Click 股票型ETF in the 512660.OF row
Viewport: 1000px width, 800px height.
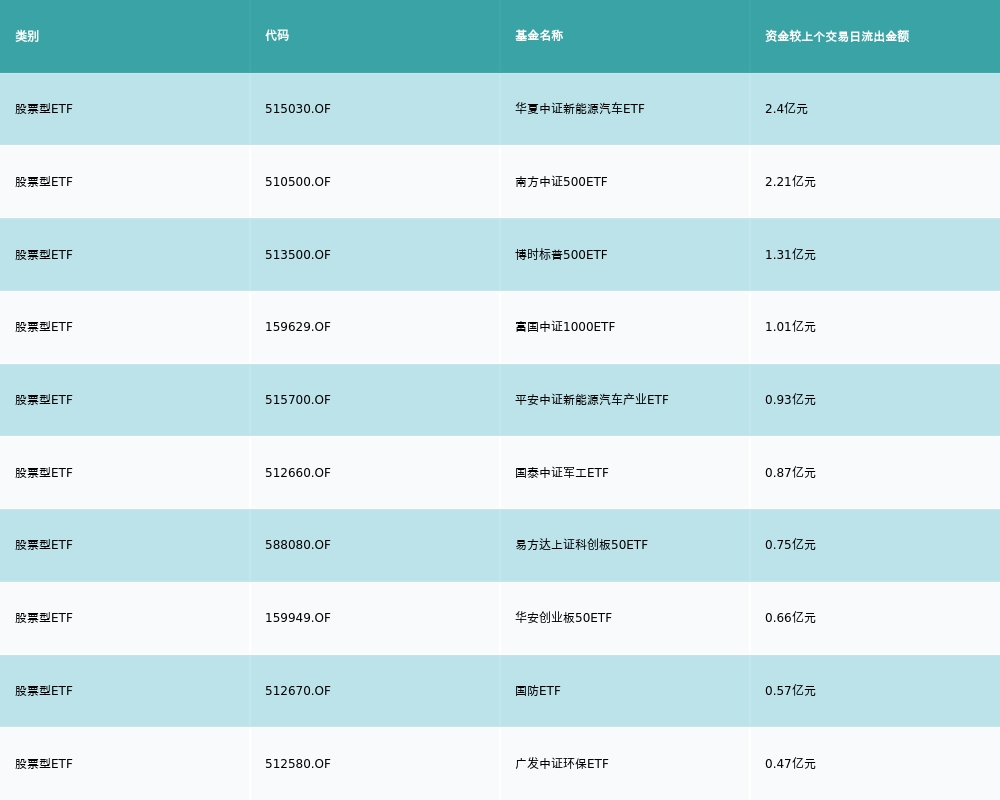(x=44, y=473)
